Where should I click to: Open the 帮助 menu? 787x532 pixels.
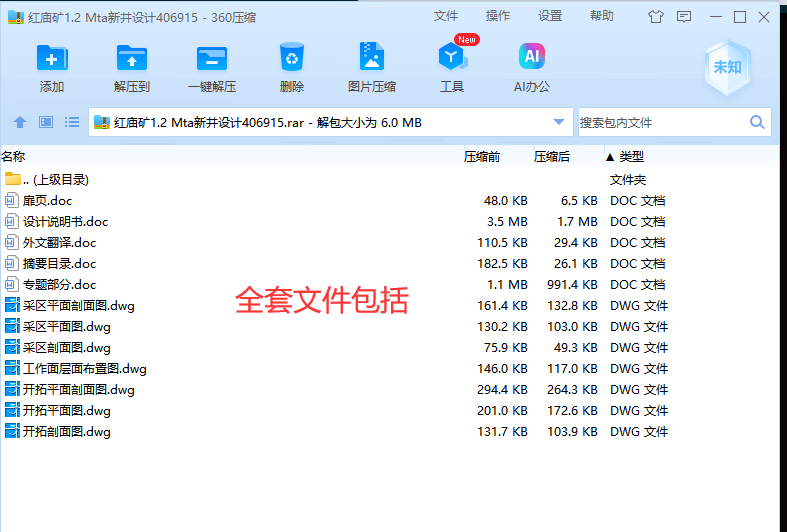point(602,16)
